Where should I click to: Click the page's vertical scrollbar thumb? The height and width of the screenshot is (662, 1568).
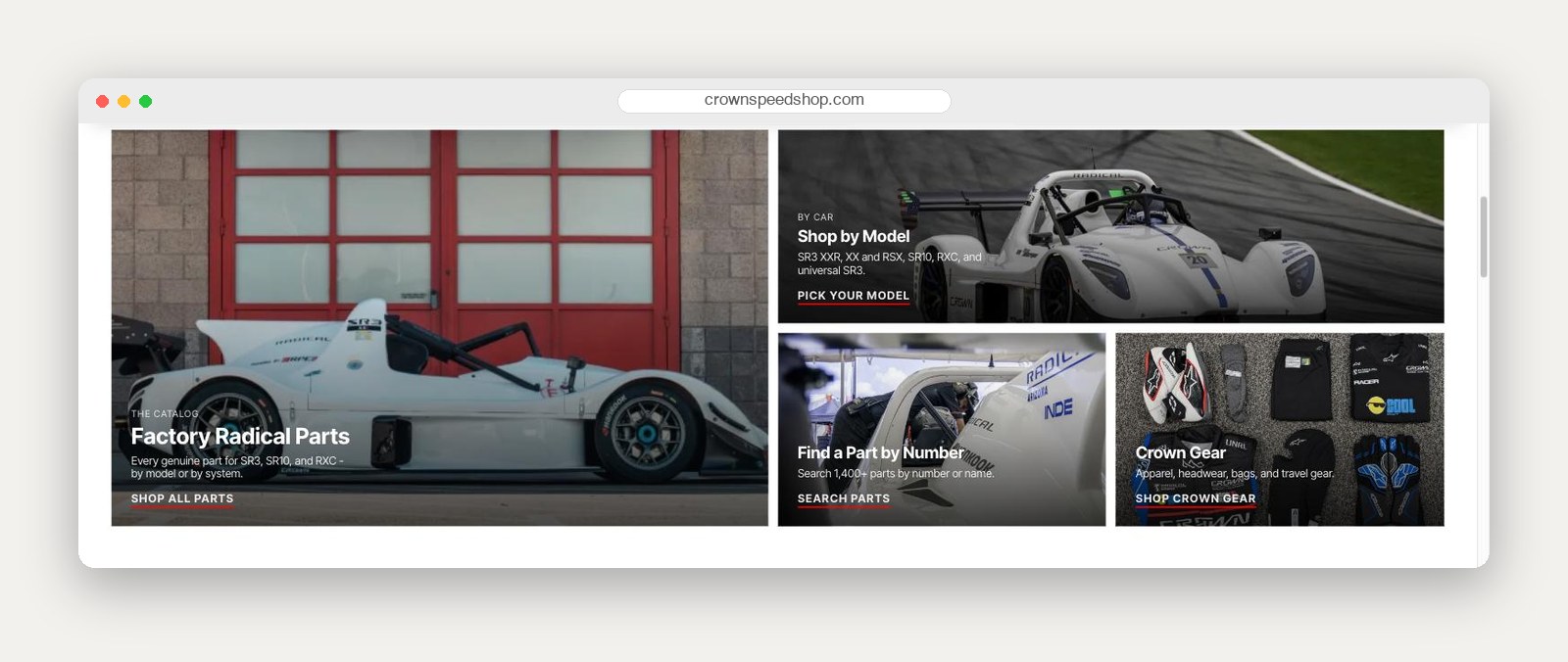point(1484,236)
